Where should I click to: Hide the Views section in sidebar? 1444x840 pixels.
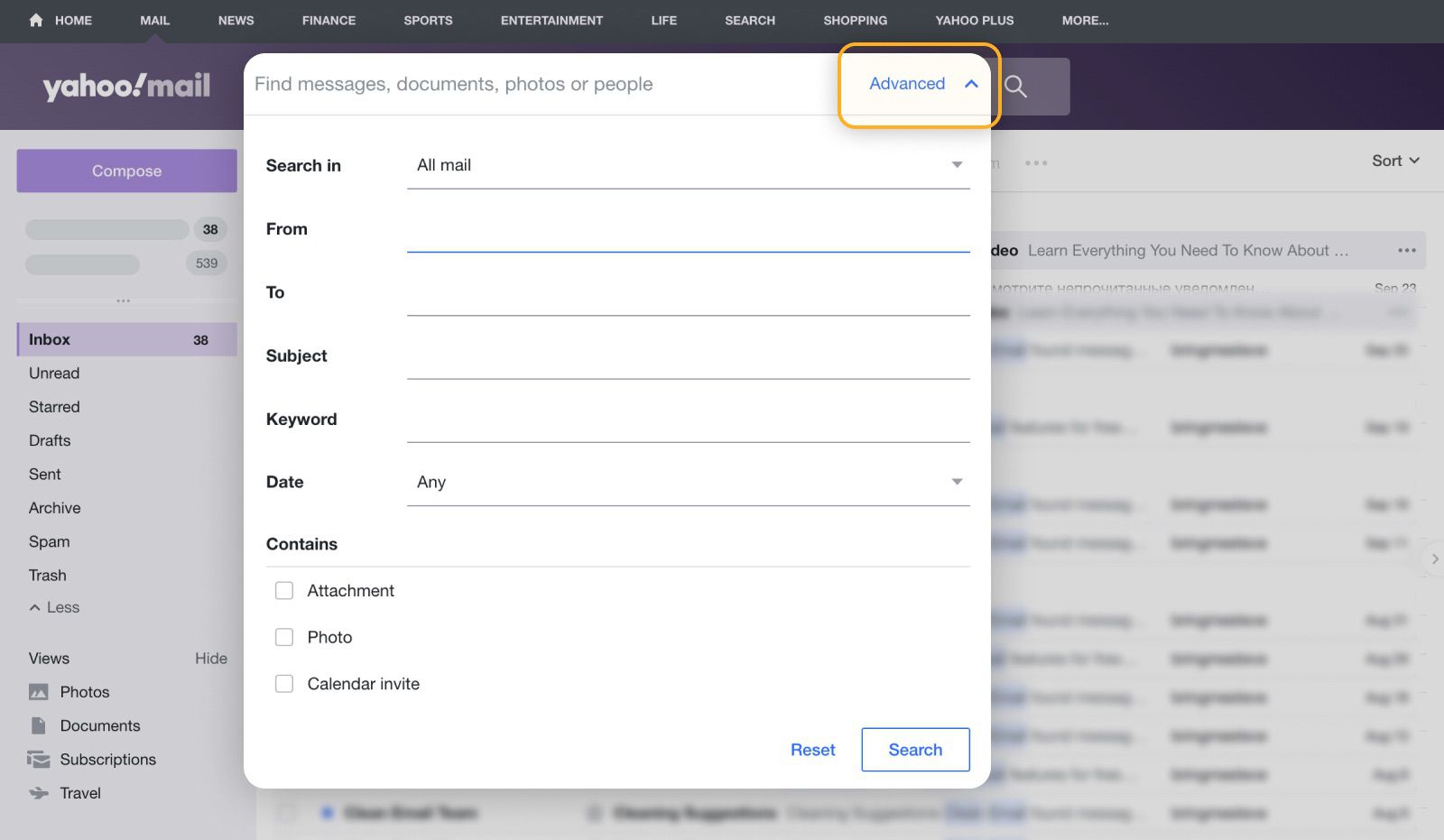click(211, 658)
